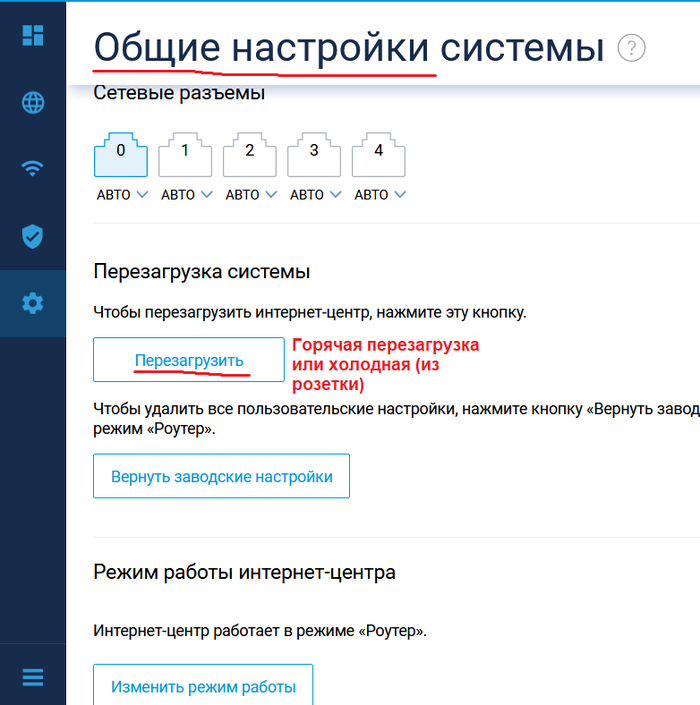
Task: Click the help question mark icon
Action: click(x=631, y=48)
